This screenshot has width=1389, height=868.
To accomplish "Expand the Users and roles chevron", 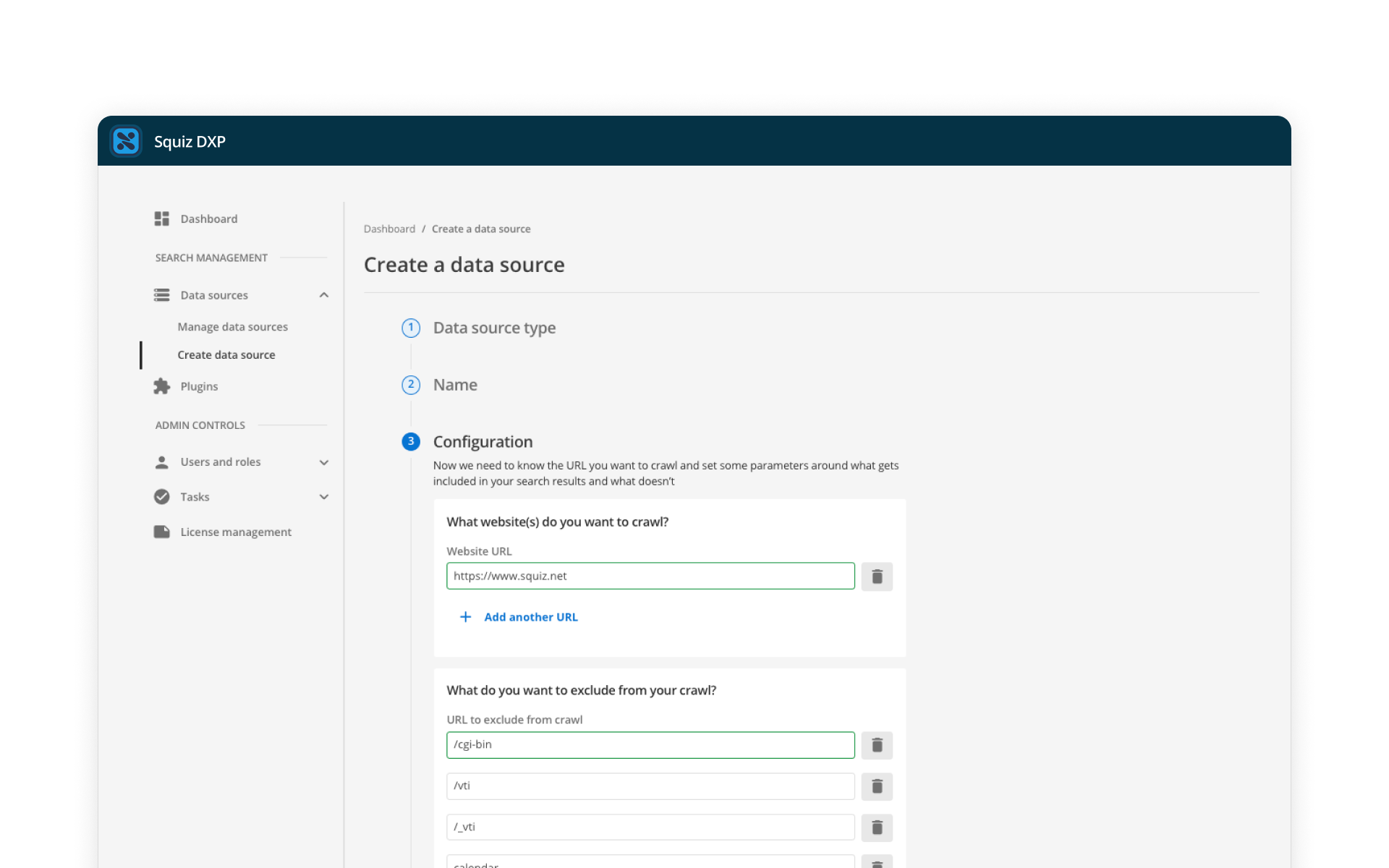I will tap(324, 462).
